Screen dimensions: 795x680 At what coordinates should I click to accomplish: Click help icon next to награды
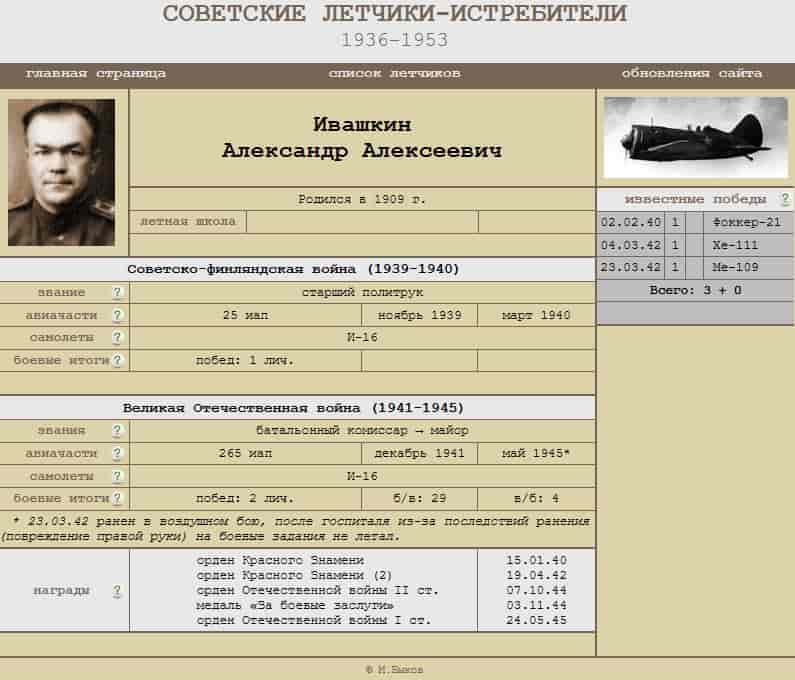pos(117,591)
